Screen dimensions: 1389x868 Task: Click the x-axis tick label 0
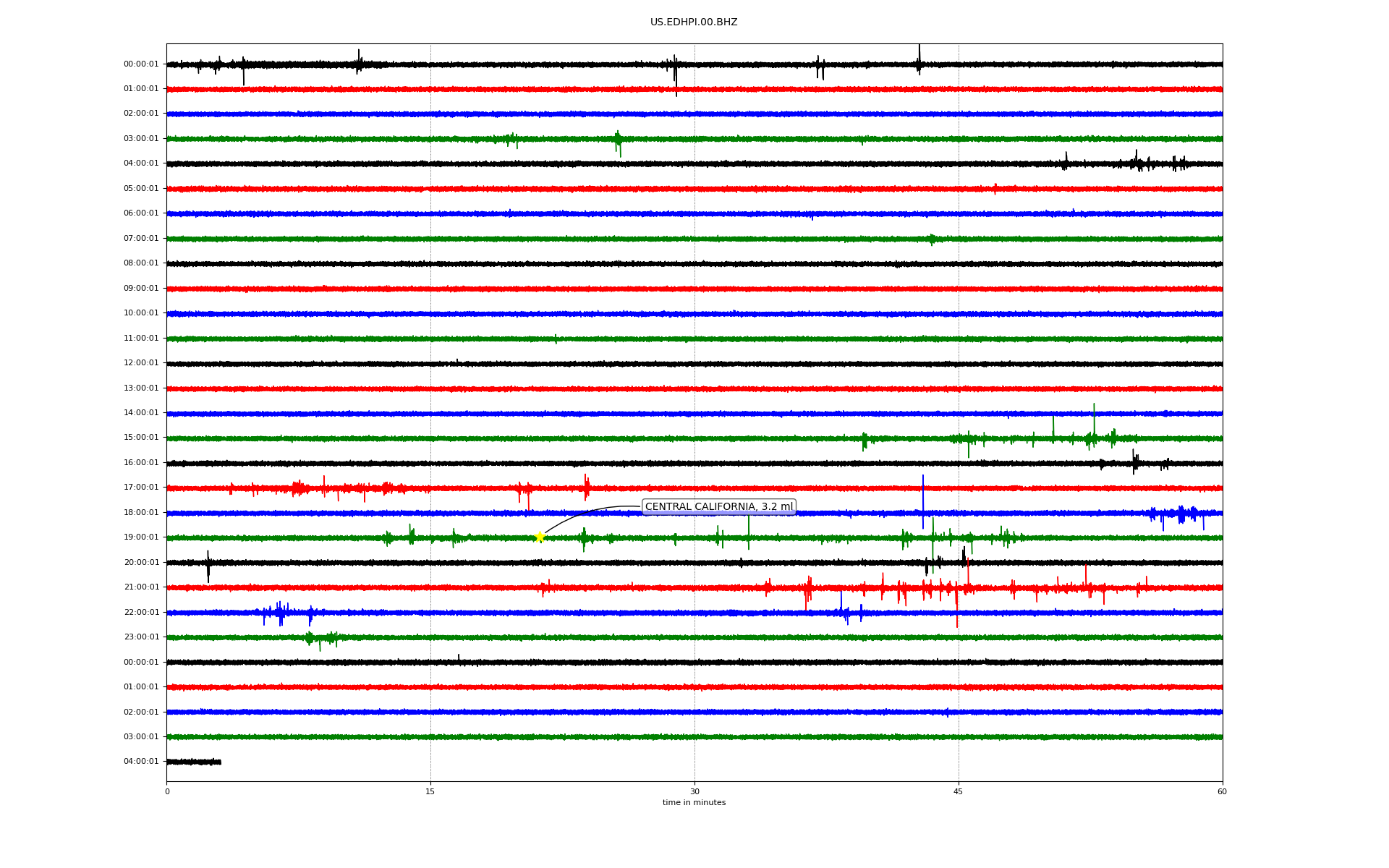point(167,791)
